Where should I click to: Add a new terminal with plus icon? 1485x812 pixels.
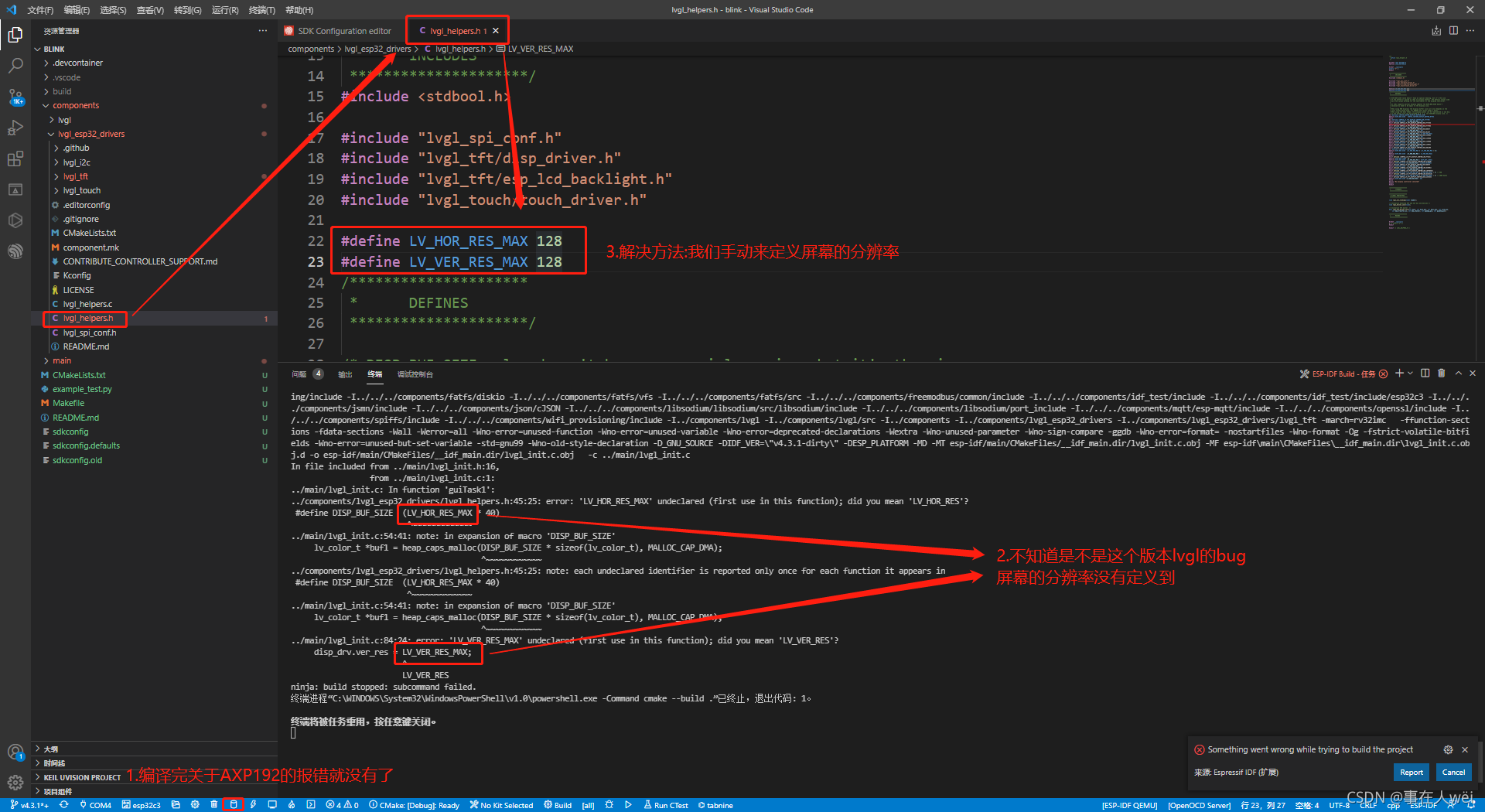(1399, 374)
